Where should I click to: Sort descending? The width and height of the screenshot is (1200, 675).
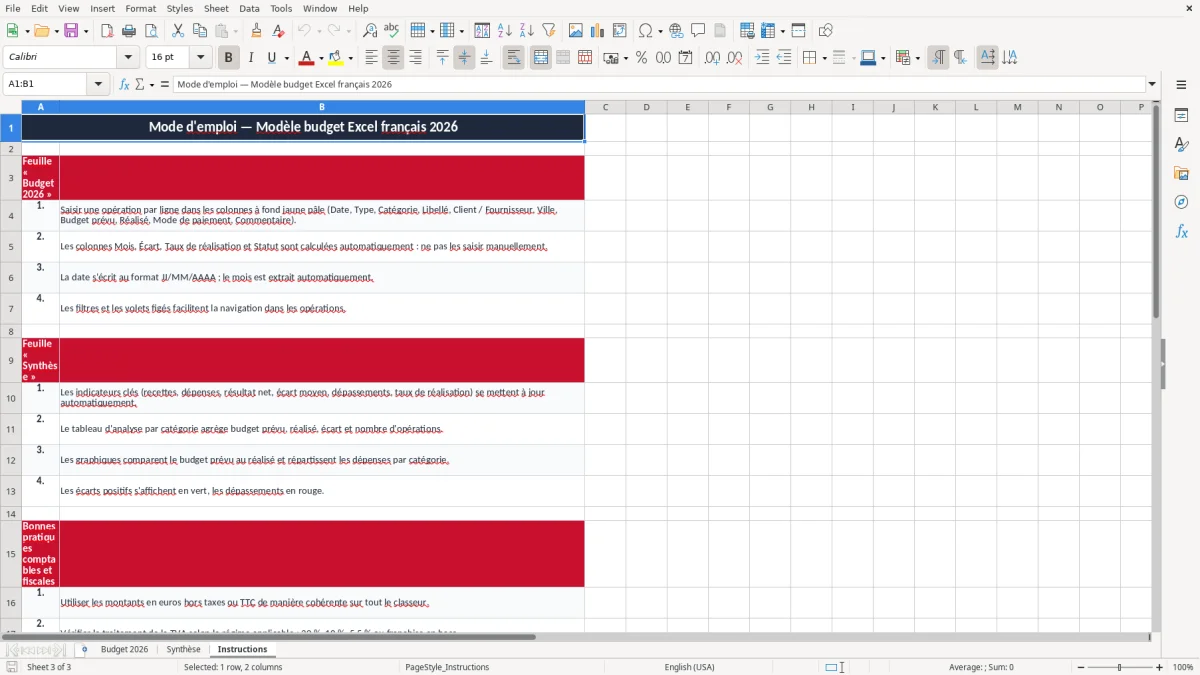click(527, 31)
